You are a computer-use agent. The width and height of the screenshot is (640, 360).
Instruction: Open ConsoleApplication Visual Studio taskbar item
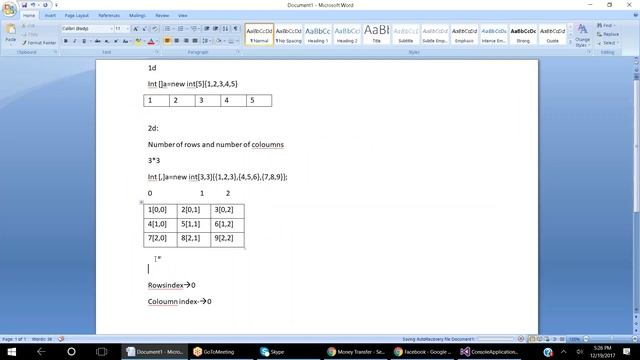click(x=489, y=352)
